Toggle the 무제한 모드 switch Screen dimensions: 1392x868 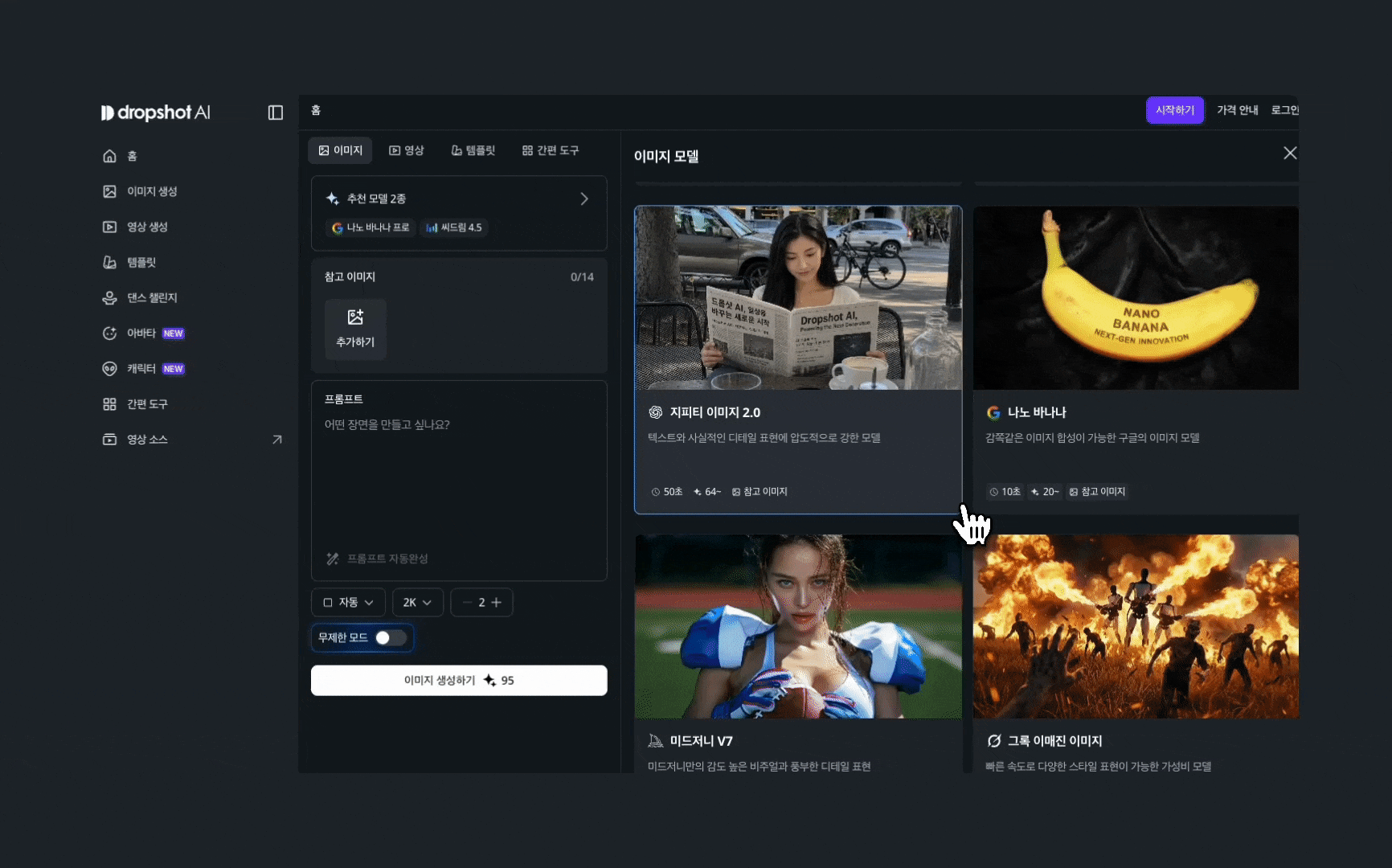[x=391, y=637]
